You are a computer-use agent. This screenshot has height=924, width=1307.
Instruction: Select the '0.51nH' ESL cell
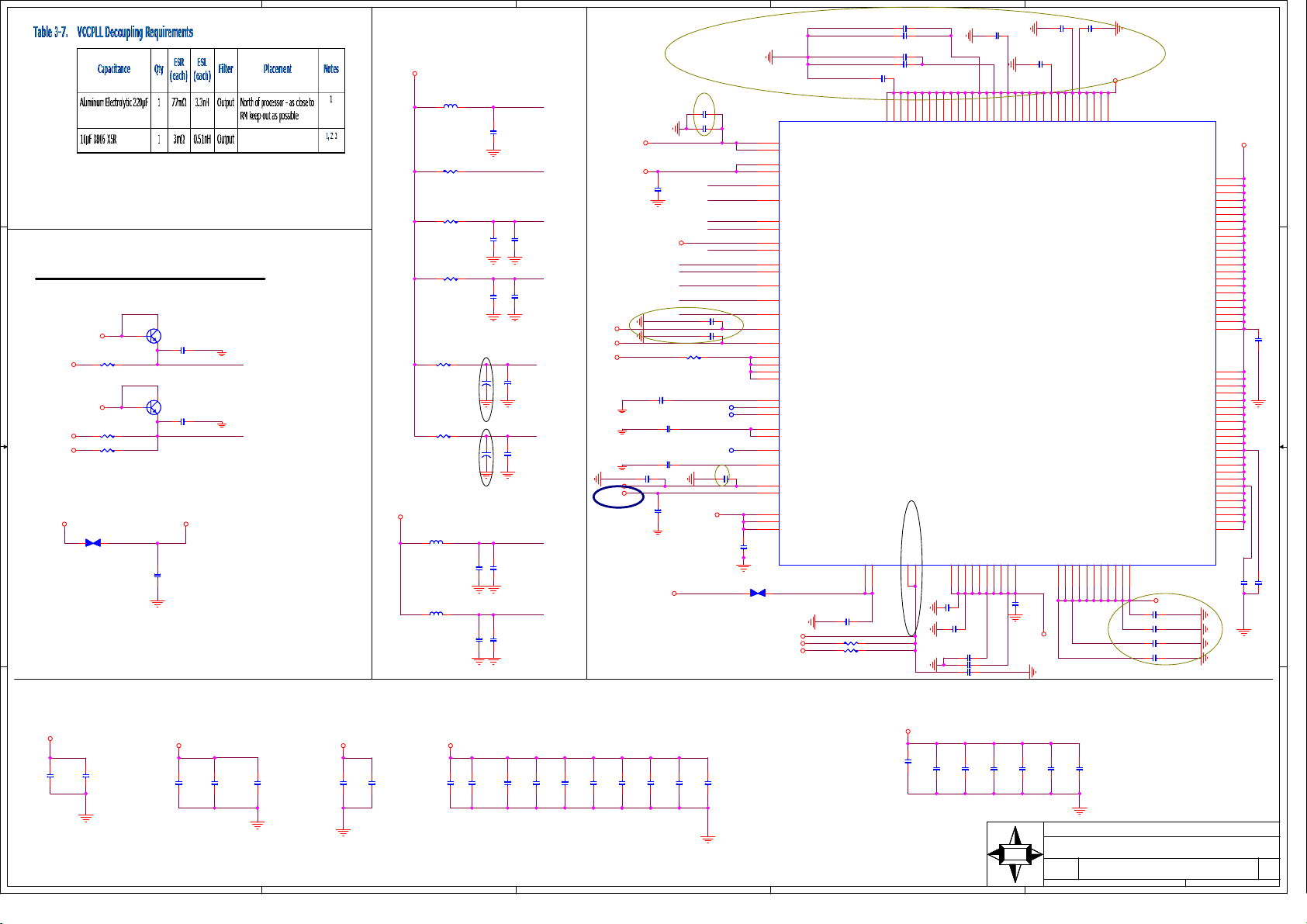(202, 140)
